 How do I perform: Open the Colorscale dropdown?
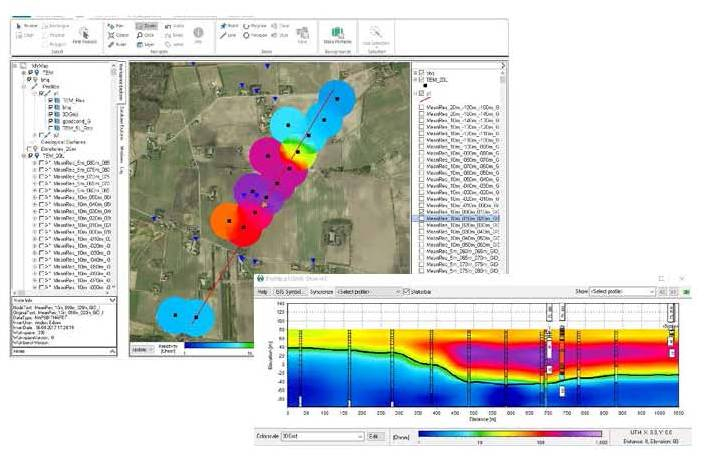point(322,436)
